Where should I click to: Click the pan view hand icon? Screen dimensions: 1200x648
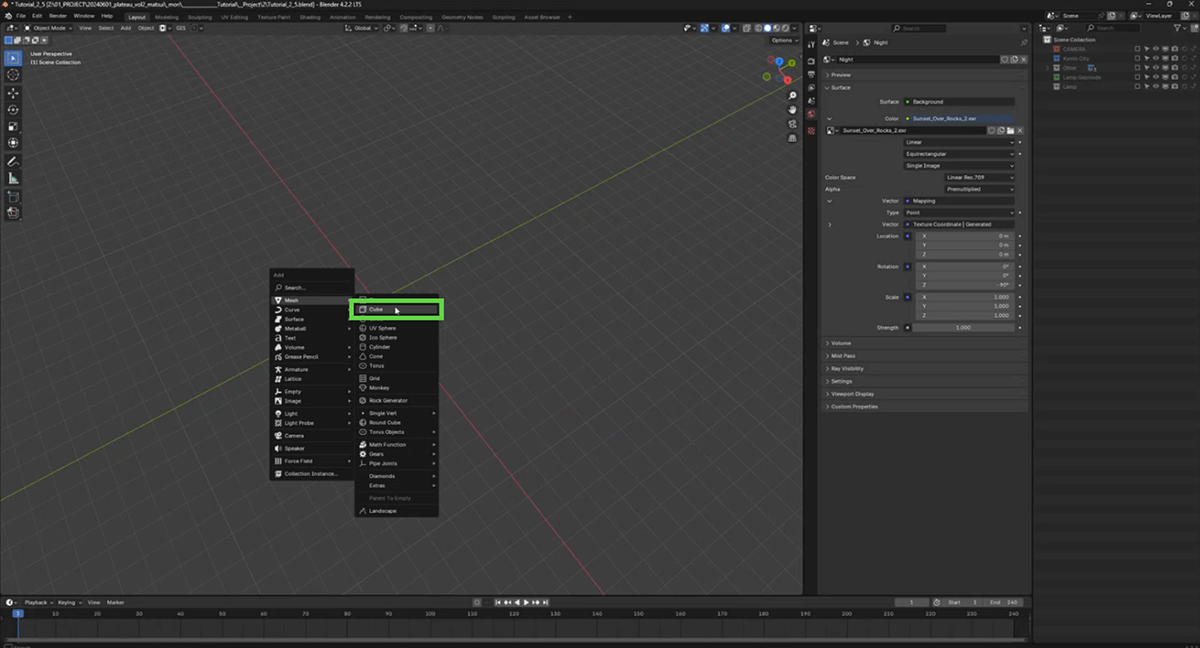(x=793, y=109)
